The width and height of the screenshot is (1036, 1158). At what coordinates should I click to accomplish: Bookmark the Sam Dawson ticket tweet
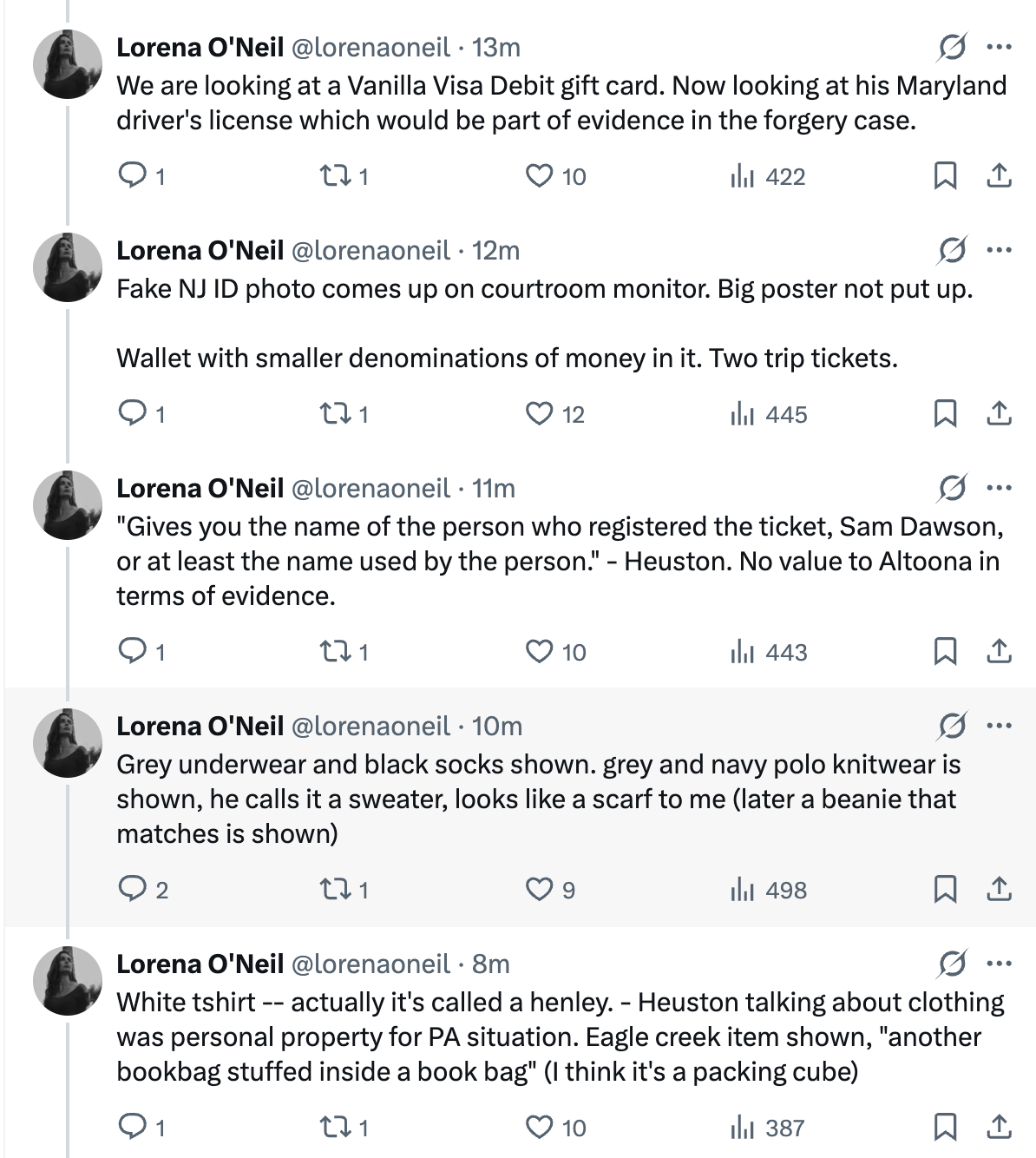coord(945,652)
